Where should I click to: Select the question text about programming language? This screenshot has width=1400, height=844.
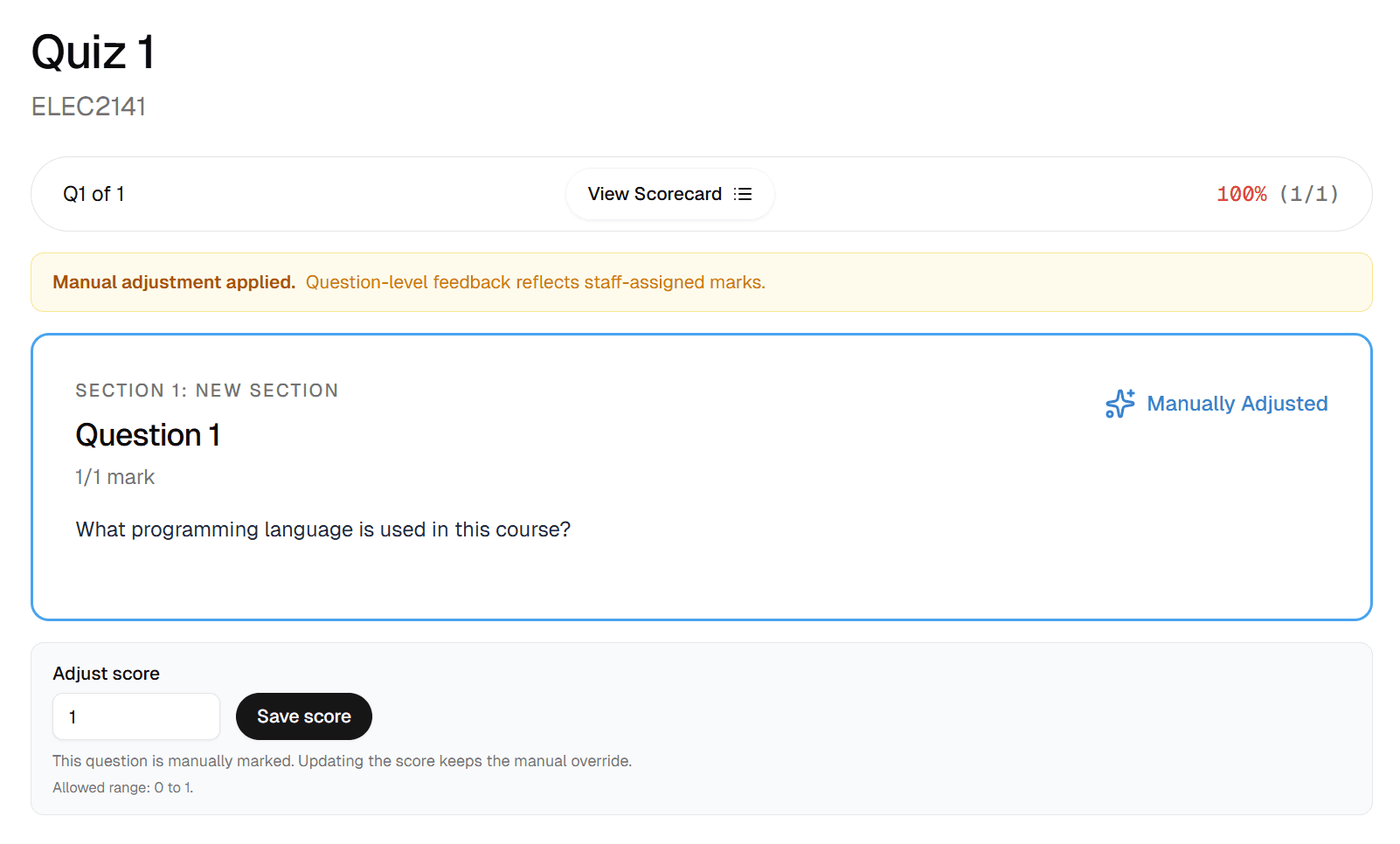[x=322, y=529]
